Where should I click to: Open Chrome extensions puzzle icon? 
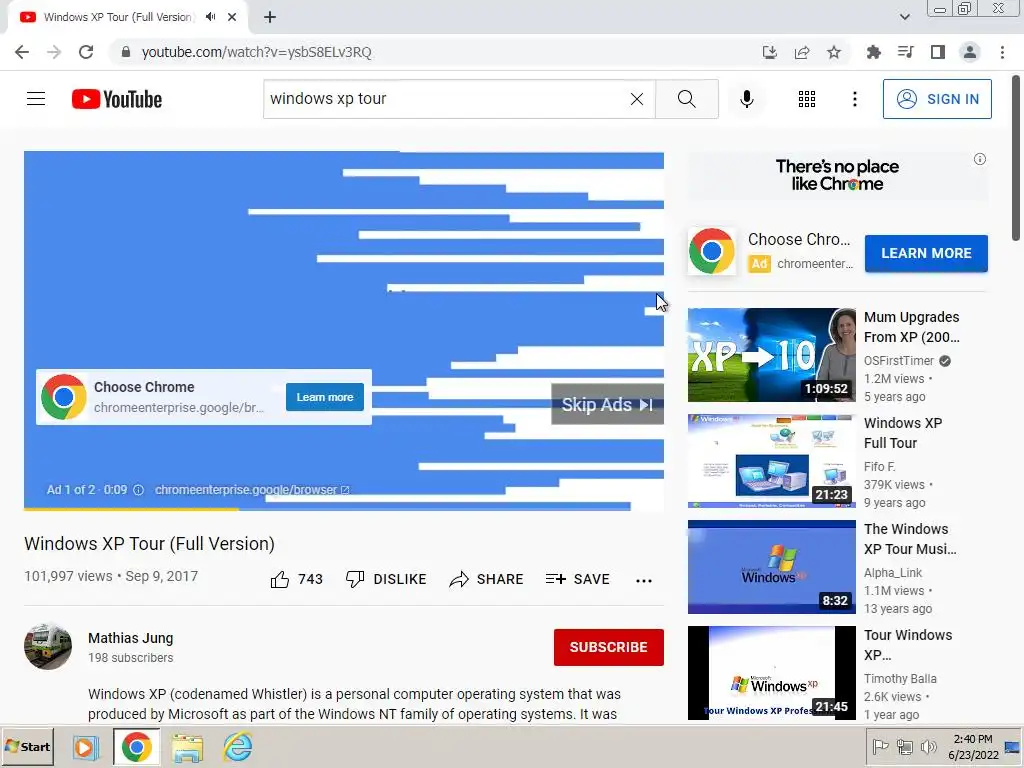(873, 52)
